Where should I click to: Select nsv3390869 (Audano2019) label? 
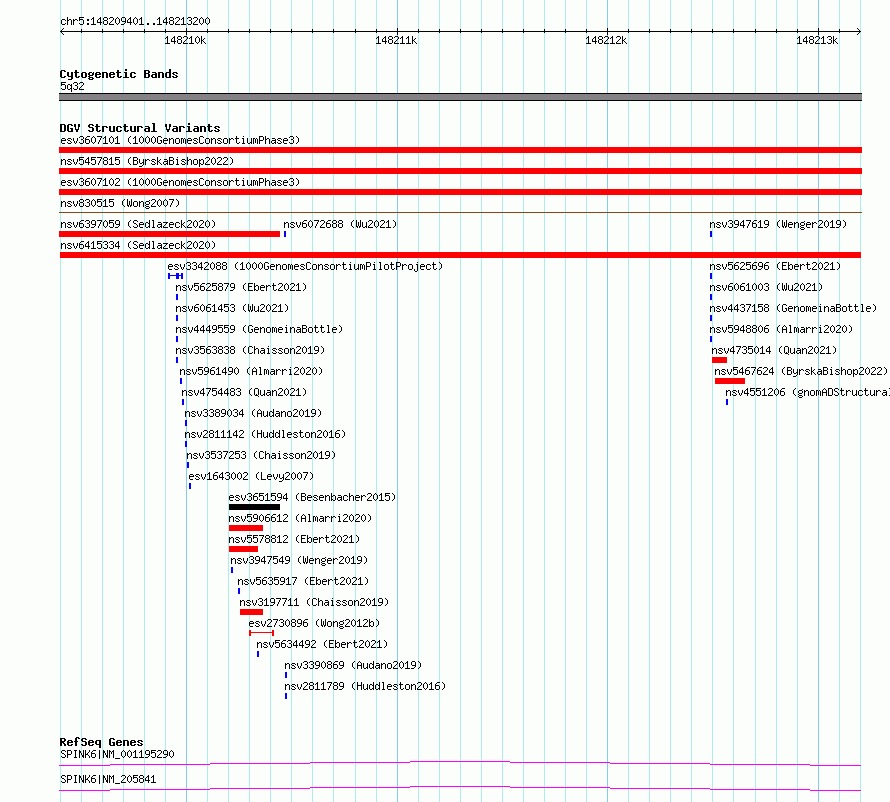click(x=353, y=665)
